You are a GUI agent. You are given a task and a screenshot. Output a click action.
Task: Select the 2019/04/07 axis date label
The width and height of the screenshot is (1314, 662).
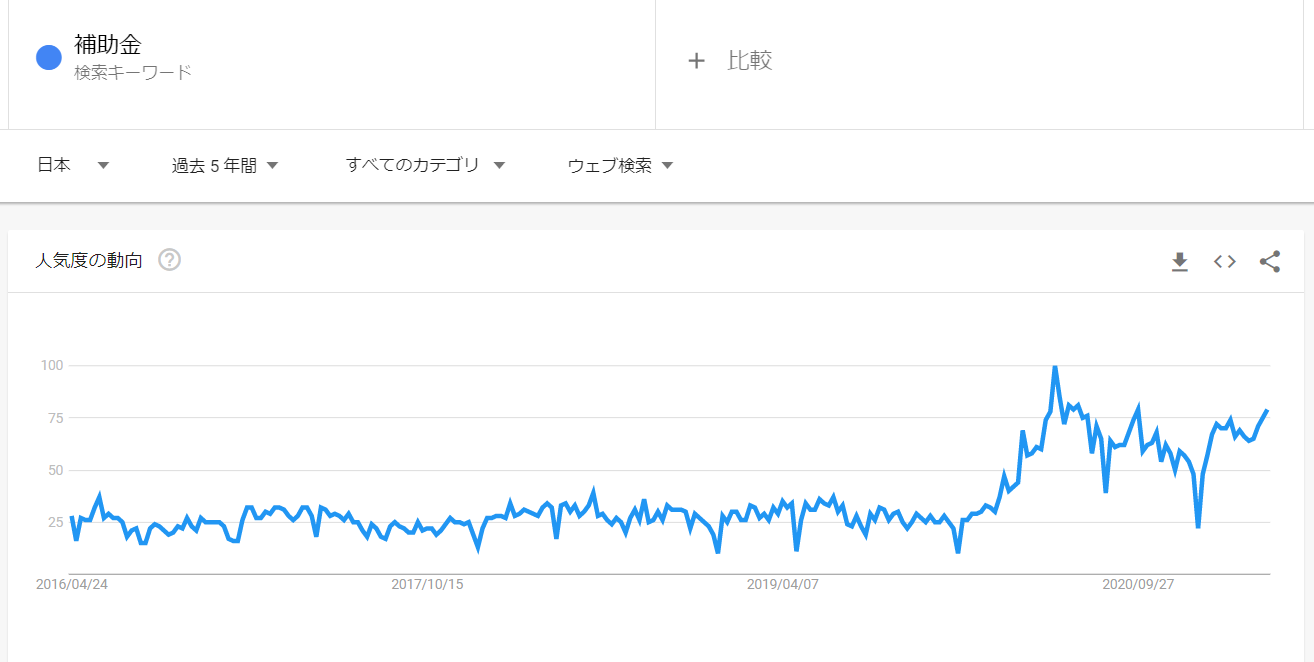783,585
